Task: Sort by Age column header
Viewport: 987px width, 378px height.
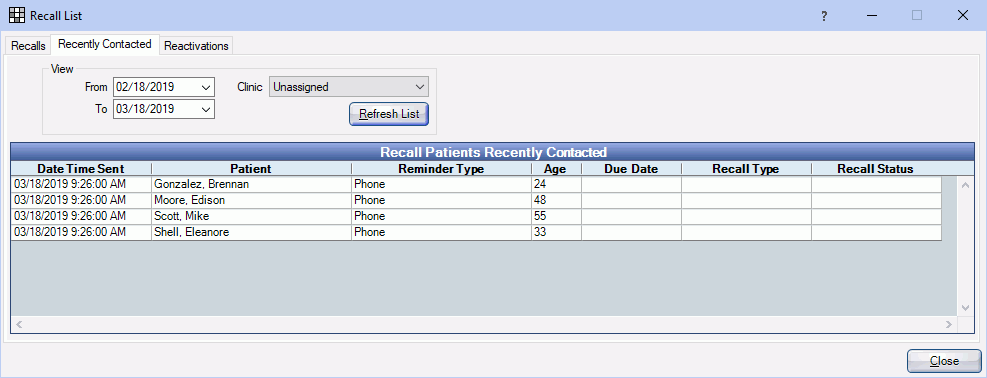Action: (556, 169)
